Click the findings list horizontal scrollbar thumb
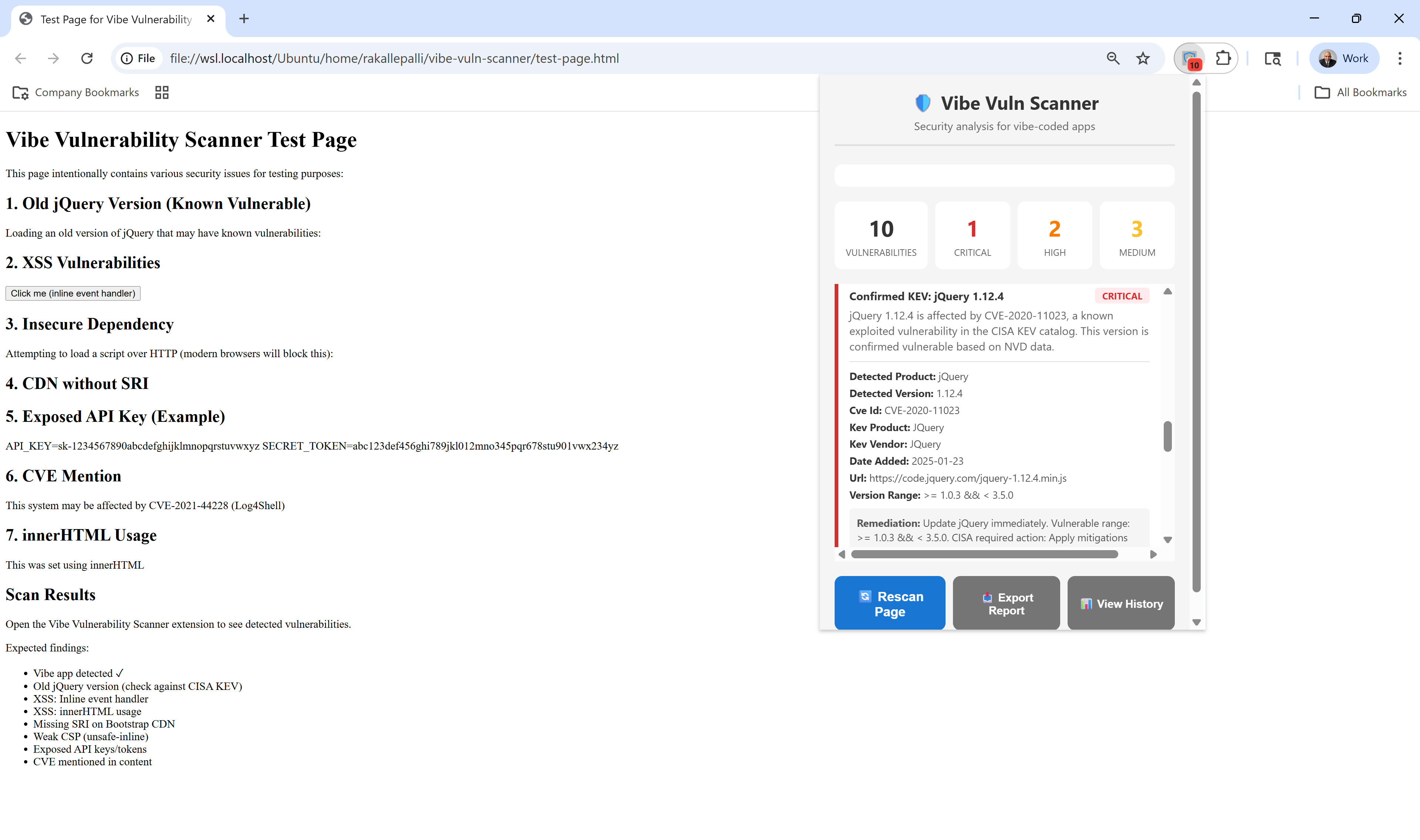 point(984,555)
